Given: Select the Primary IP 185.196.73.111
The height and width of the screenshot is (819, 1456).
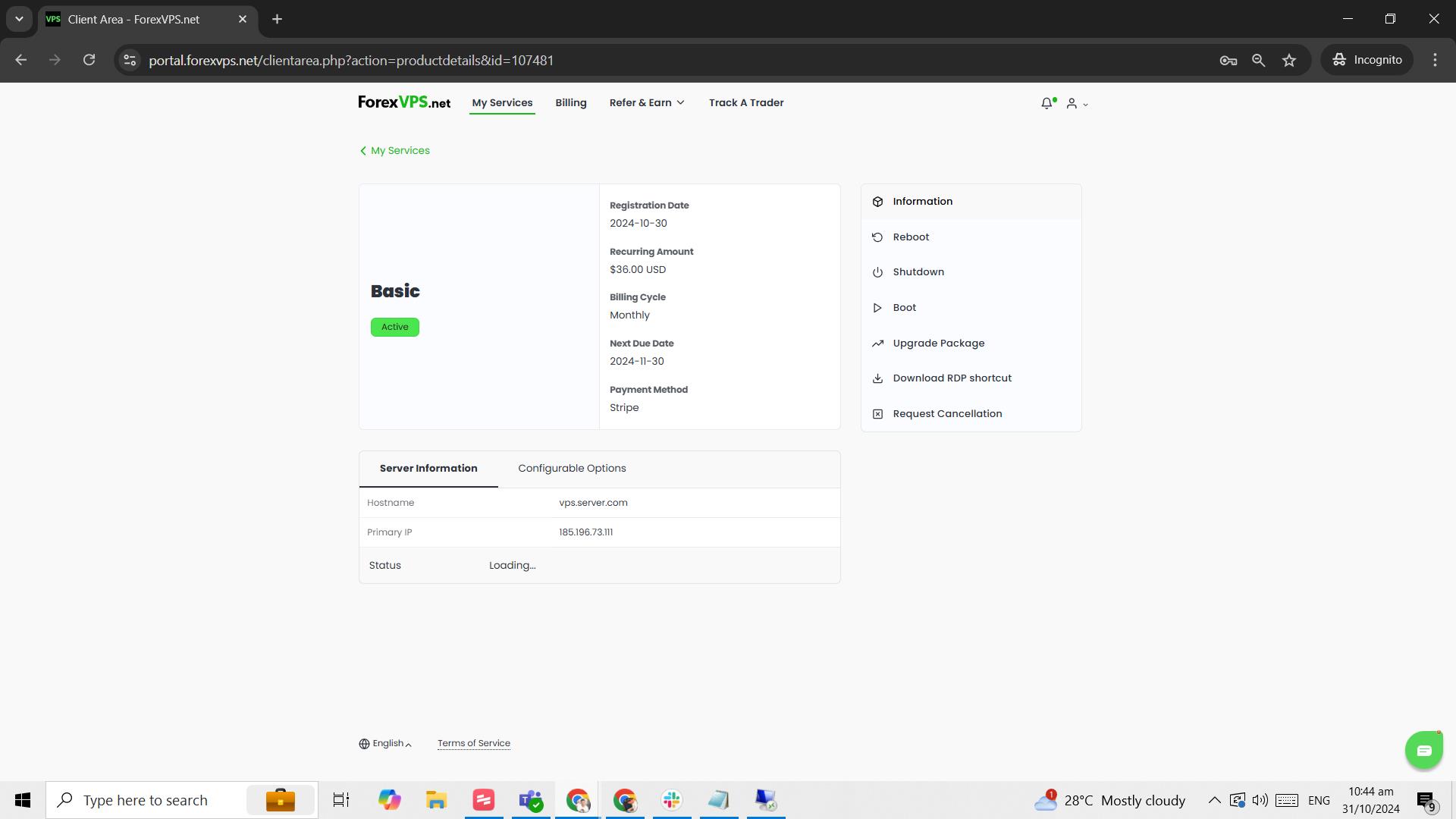Looking at the screenshot, I should (x=585, y=532).
